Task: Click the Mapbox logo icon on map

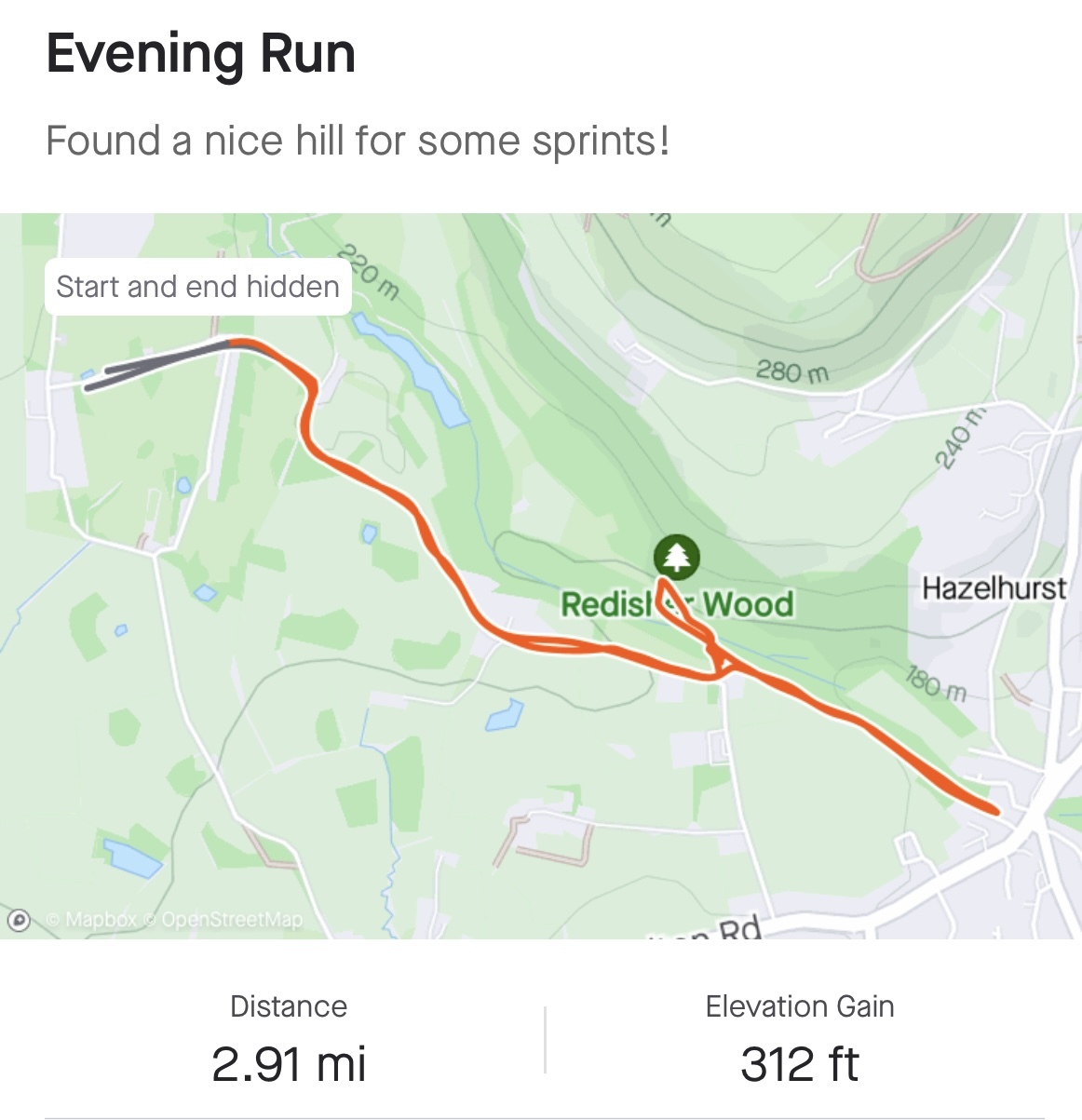Action: point(18,920)
